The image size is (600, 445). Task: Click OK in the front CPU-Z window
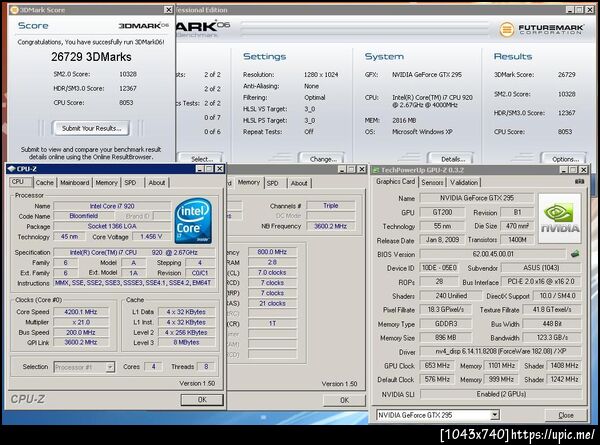(202, 400)
